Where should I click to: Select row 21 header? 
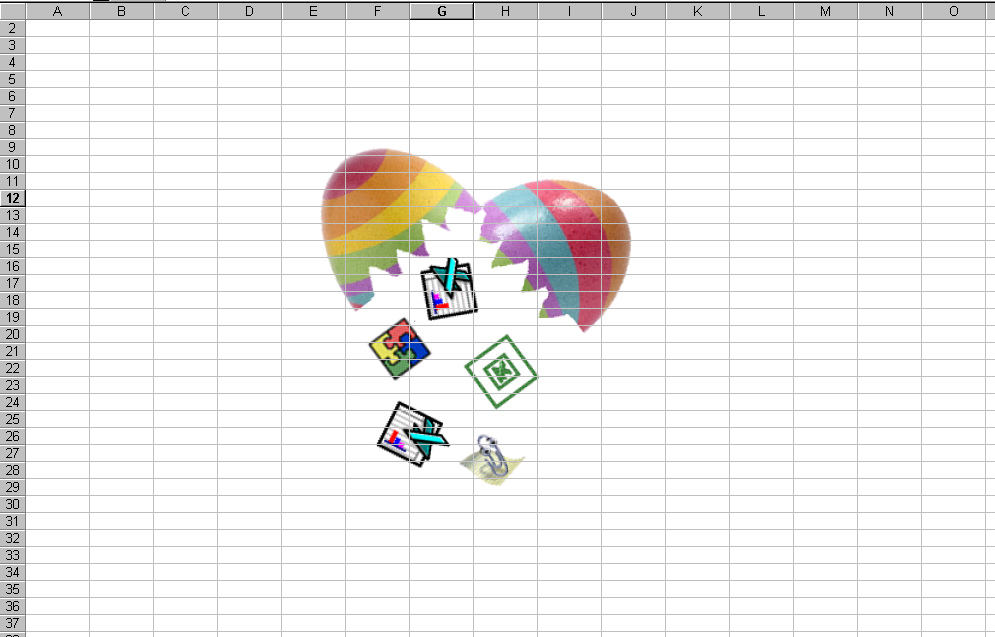[x=13, y=351]
